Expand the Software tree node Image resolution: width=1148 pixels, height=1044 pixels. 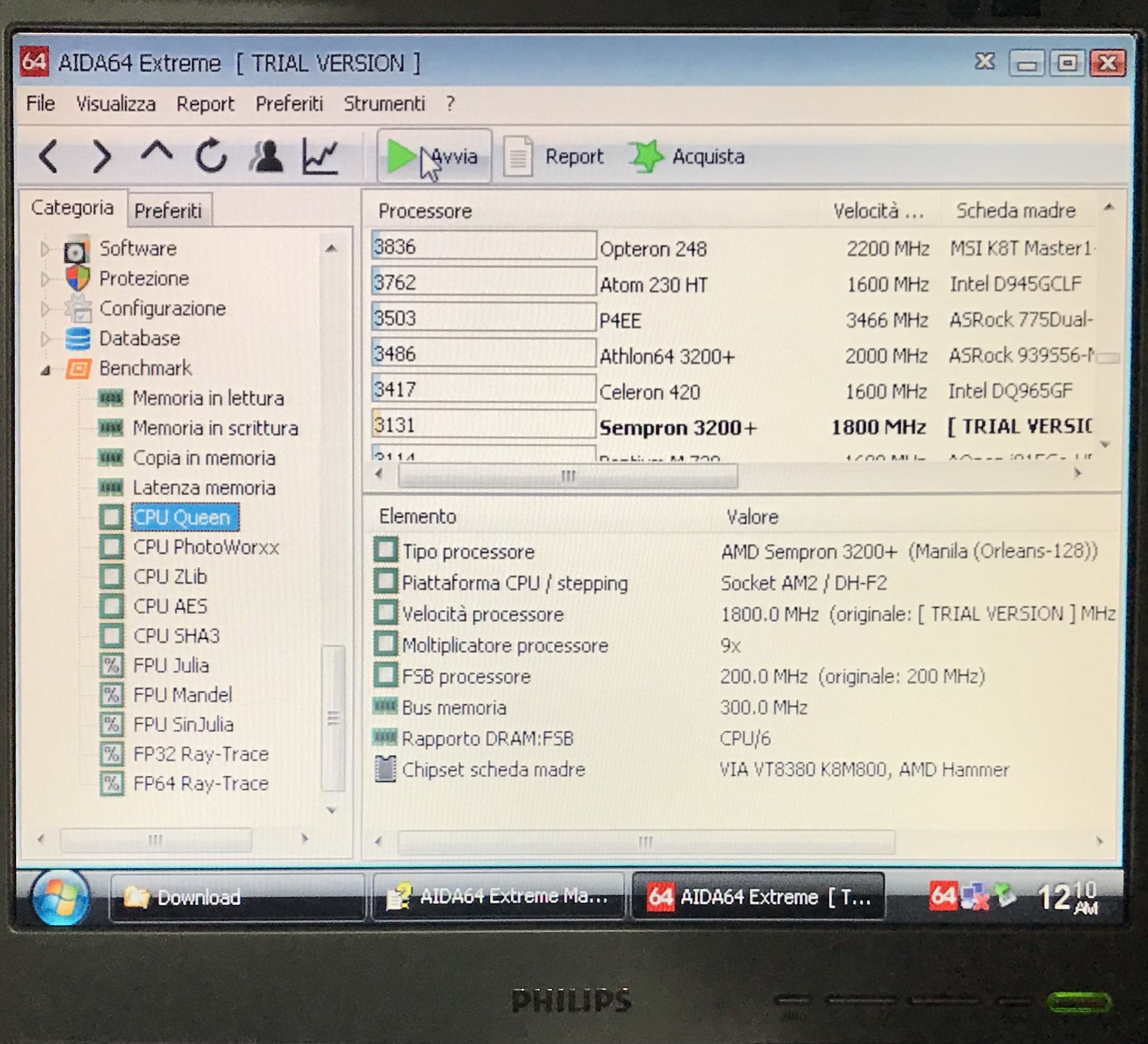click(x=45, y=249)
